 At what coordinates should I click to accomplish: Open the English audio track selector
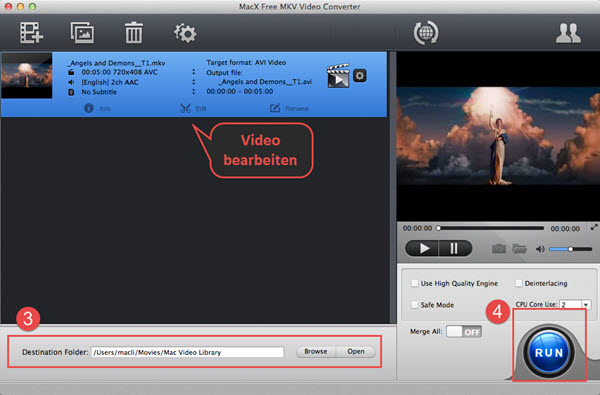(x=194, y=82)
